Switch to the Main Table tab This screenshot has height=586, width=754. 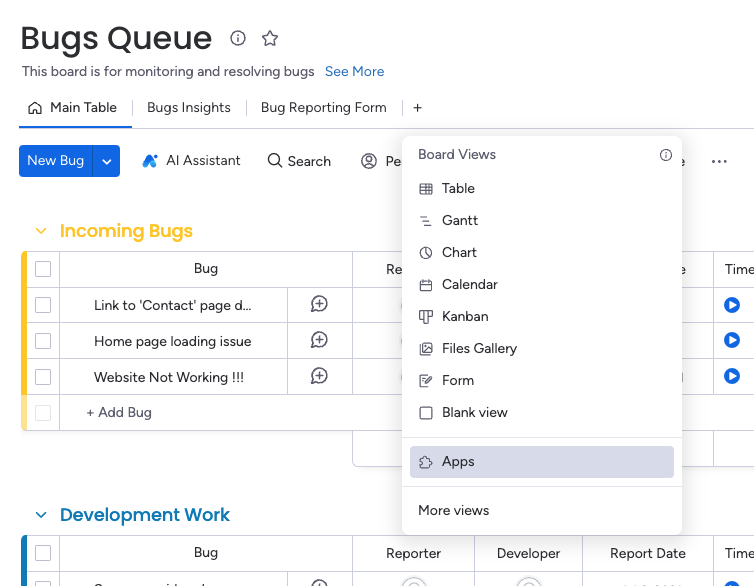tap(75, 108)
